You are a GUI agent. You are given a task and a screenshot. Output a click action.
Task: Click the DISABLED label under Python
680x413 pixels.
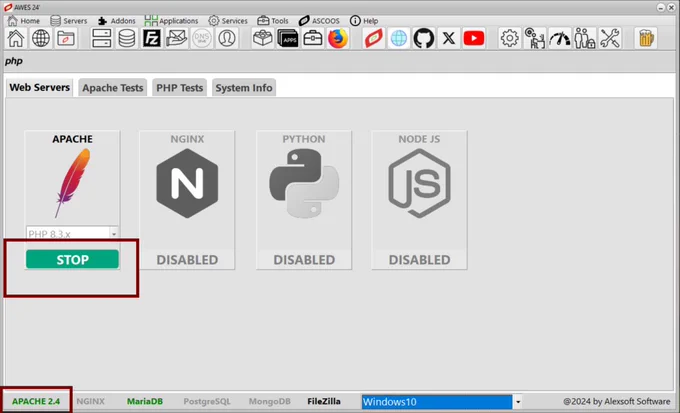(x=304, y=260)
